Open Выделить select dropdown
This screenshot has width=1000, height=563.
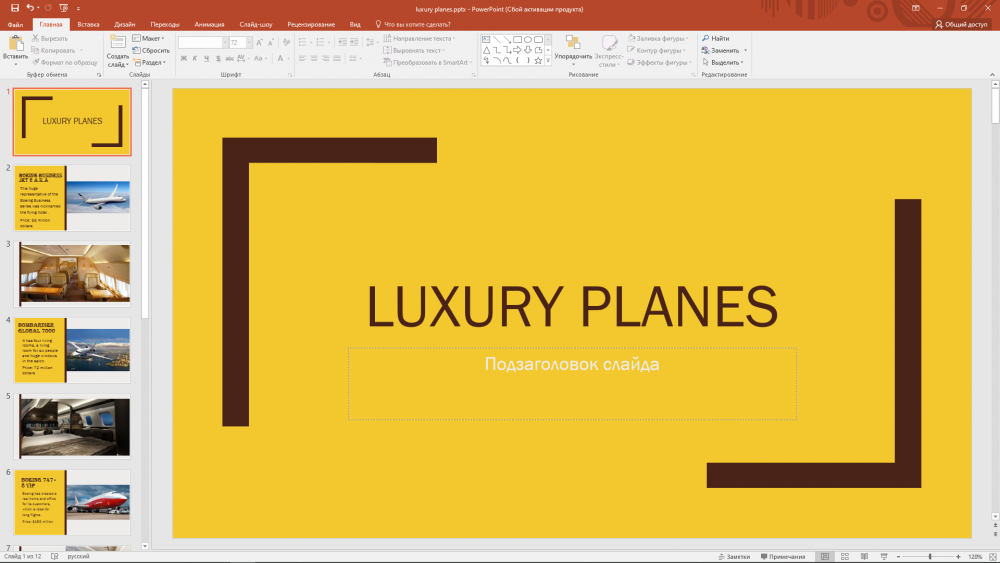[723, 62]
